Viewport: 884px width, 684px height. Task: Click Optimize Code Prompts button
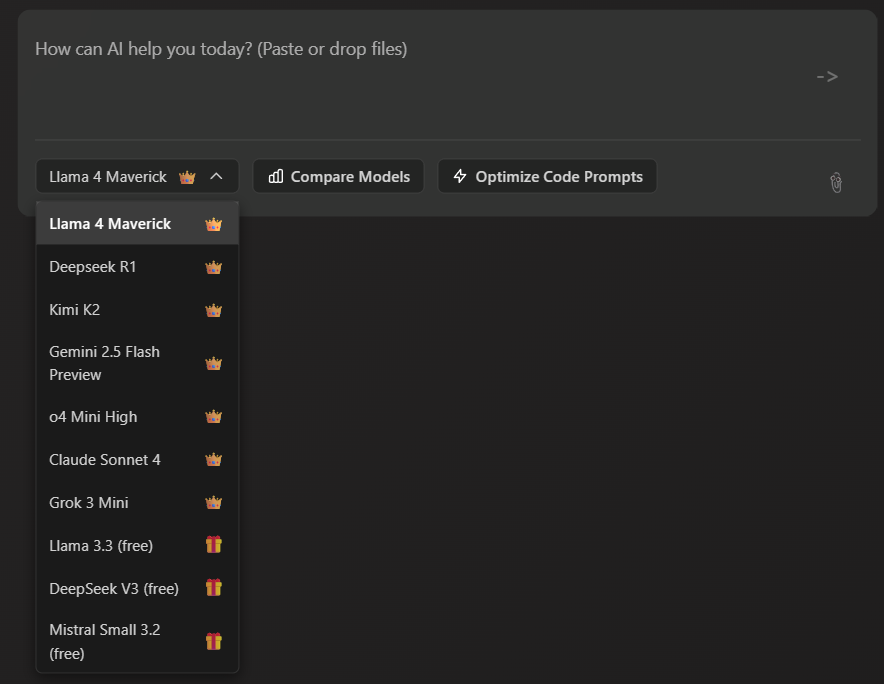[547, 176]
